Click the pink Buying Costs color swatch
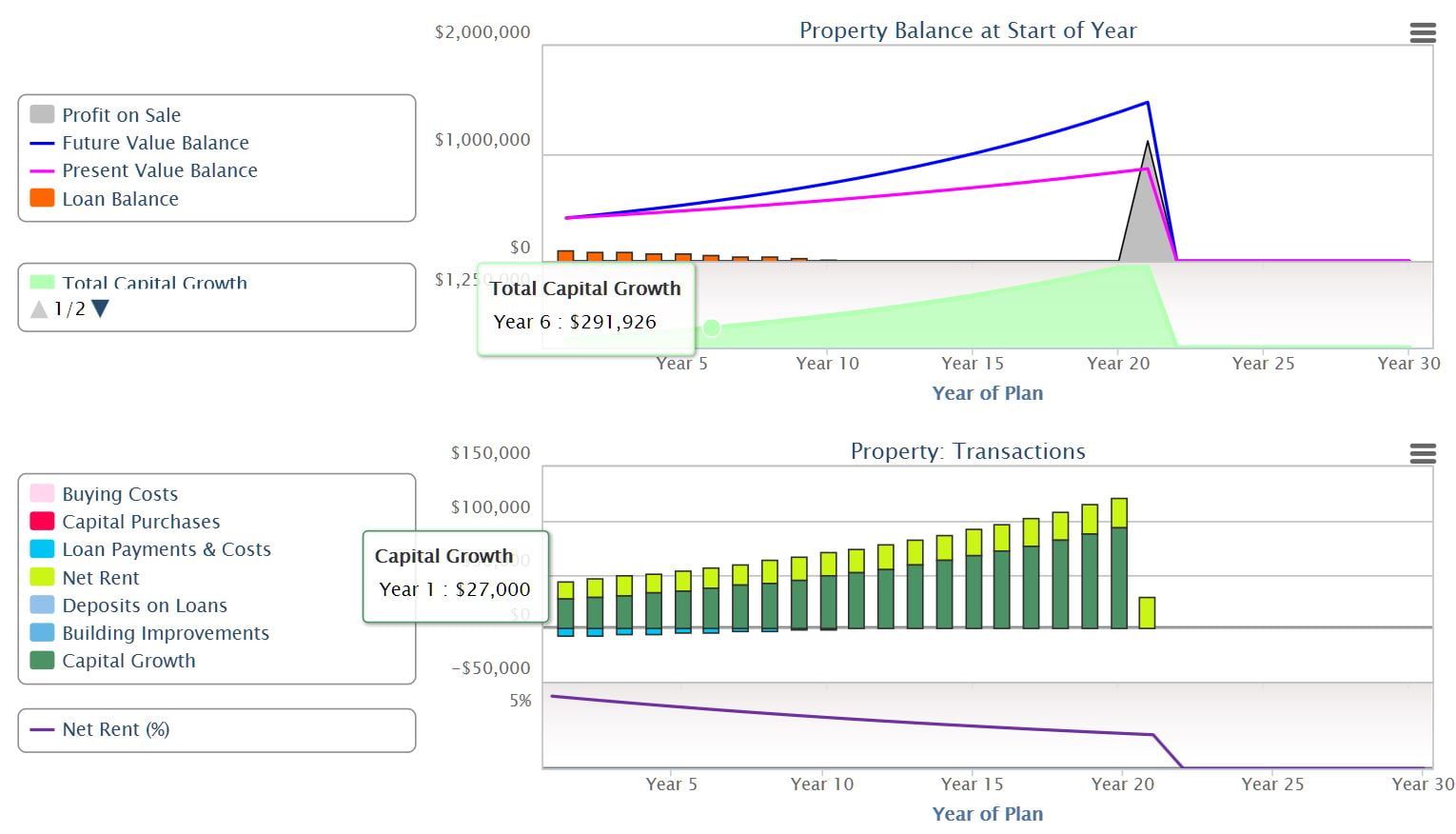This screenshot has width=1456, height=834. pyautogui.click(x=42, y=493)
